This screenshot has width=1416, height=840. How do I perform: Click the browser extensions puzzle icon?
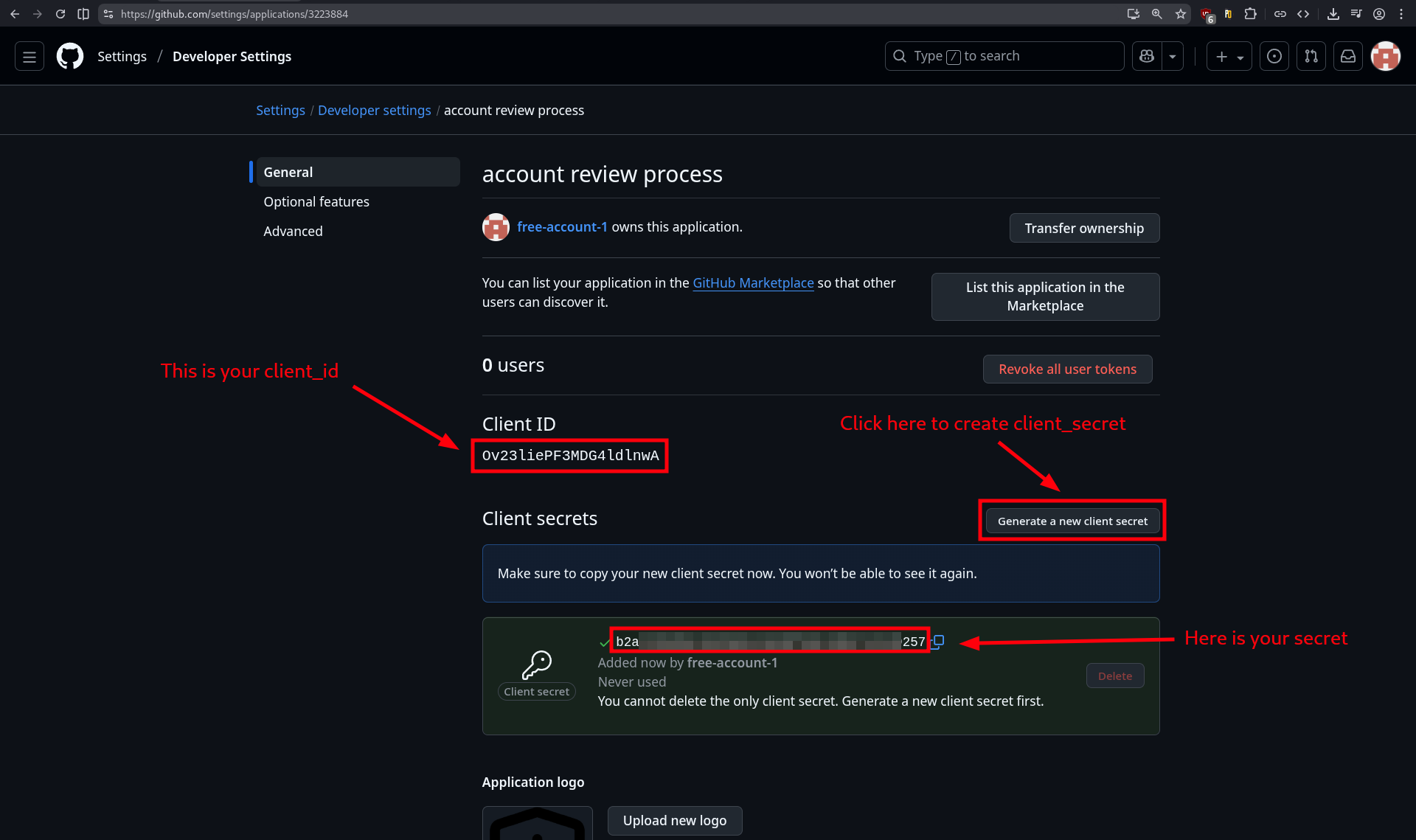click(x=1251, y=13)
